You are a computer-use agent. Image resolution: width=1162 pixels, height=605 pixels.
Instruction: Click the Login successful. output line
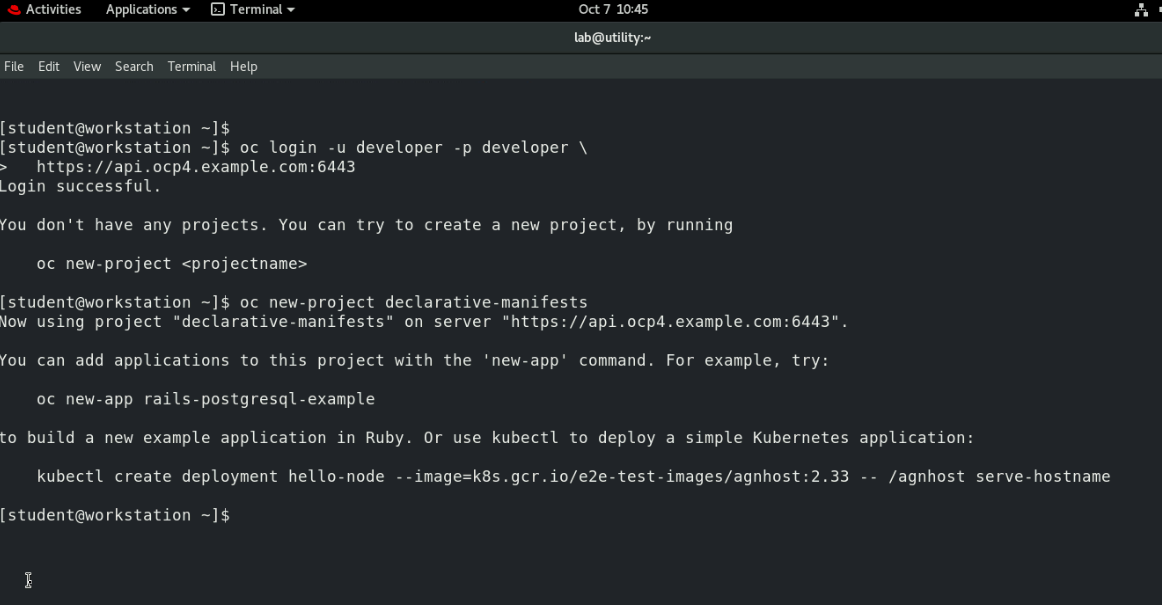click(x=78, y=186)
